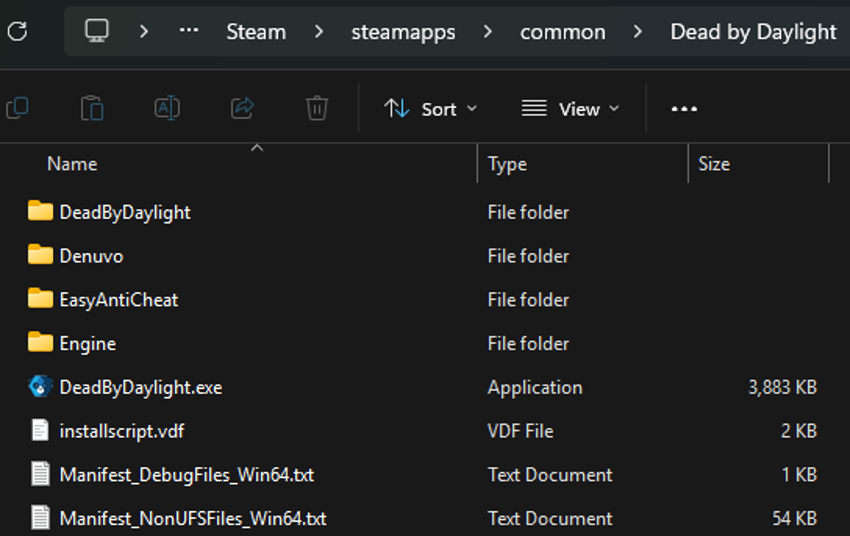Click the This PC monitor icon
This screenshot has width=850, height=536.
tap(97, 31)
